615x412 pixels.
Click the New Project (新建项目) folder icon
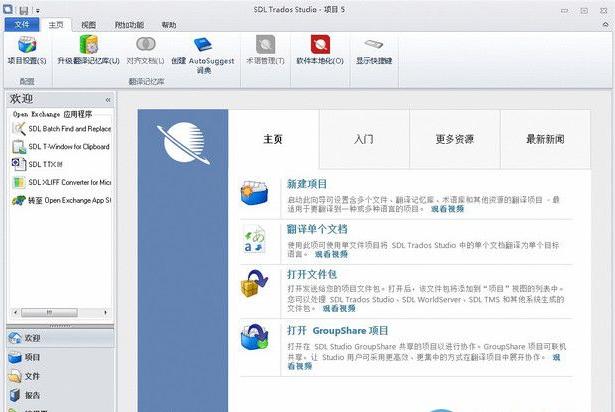(x=255, y=193)
